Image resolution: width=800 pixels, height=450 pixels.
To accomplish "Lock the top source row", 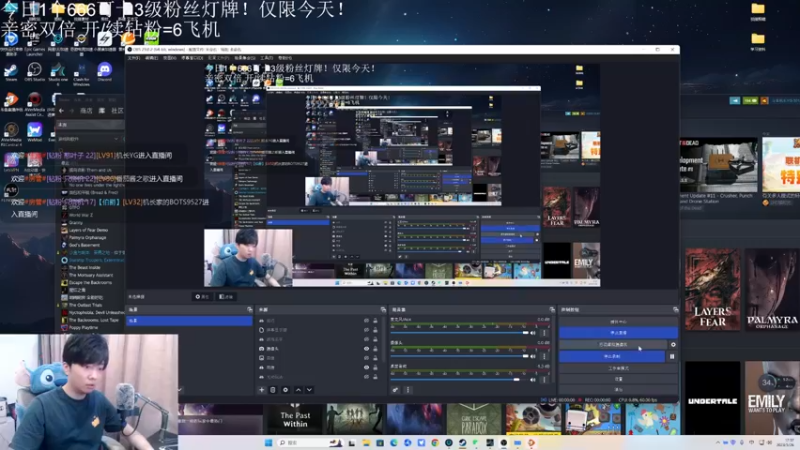I will pos(376,320).
